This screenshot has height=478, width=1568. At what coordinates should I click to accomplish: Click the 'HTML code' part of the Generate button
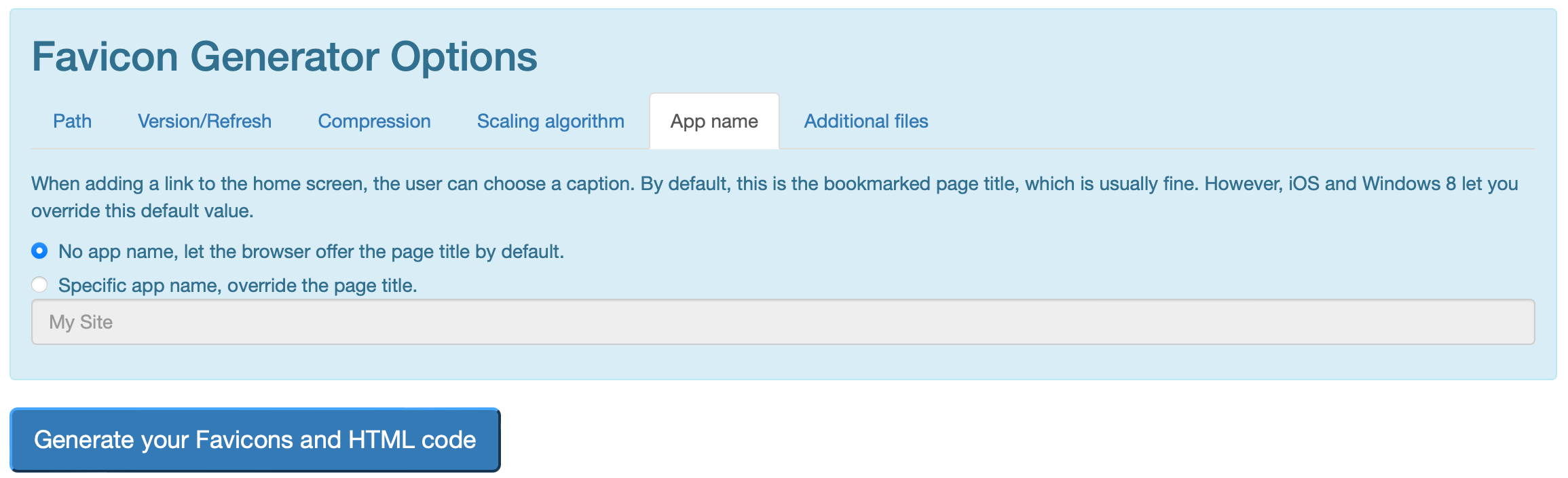412,440
